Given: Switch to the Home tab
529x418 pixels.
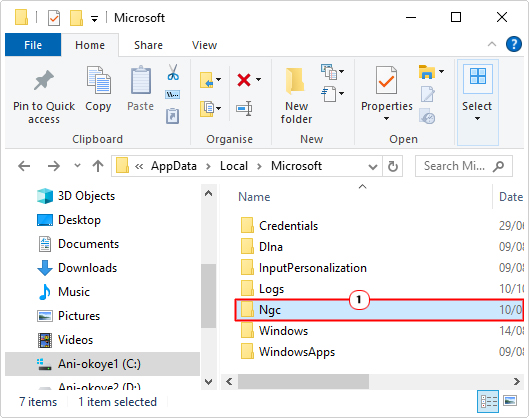Looking at the screenshot, I should 90,45.
